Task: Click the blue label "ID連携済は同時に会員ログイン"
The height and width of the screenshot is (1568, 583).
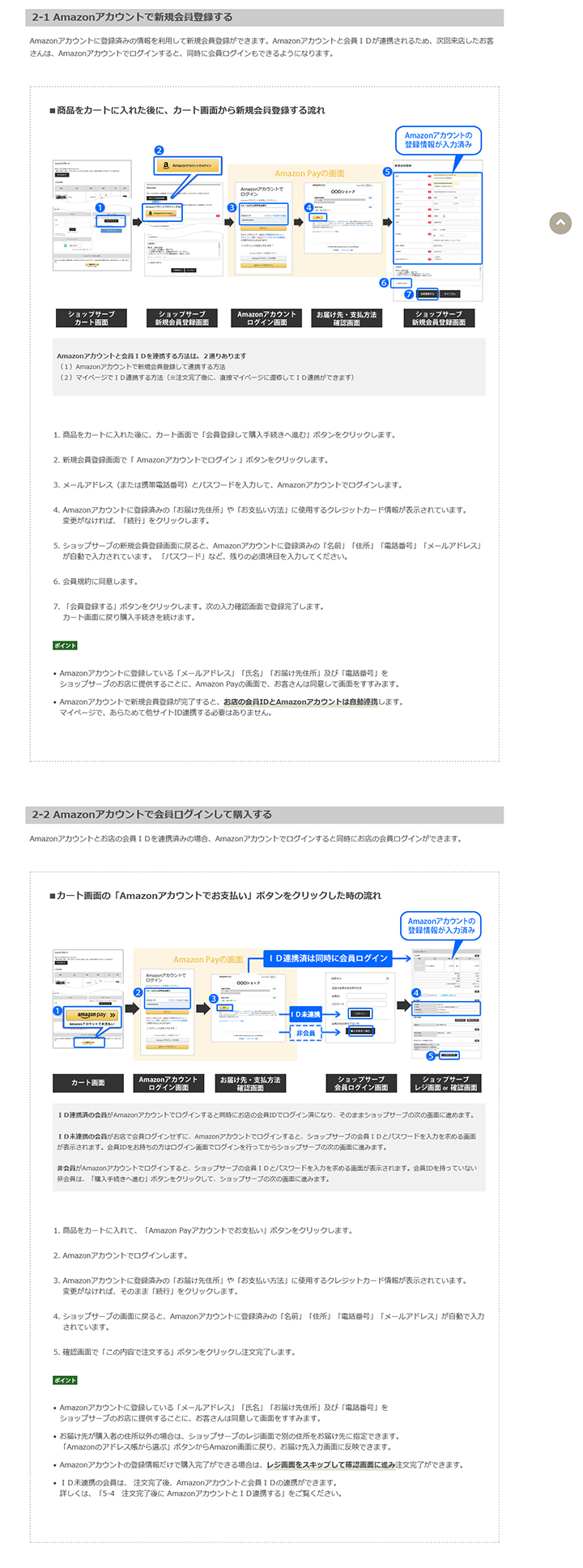Action: pos(328,958)
